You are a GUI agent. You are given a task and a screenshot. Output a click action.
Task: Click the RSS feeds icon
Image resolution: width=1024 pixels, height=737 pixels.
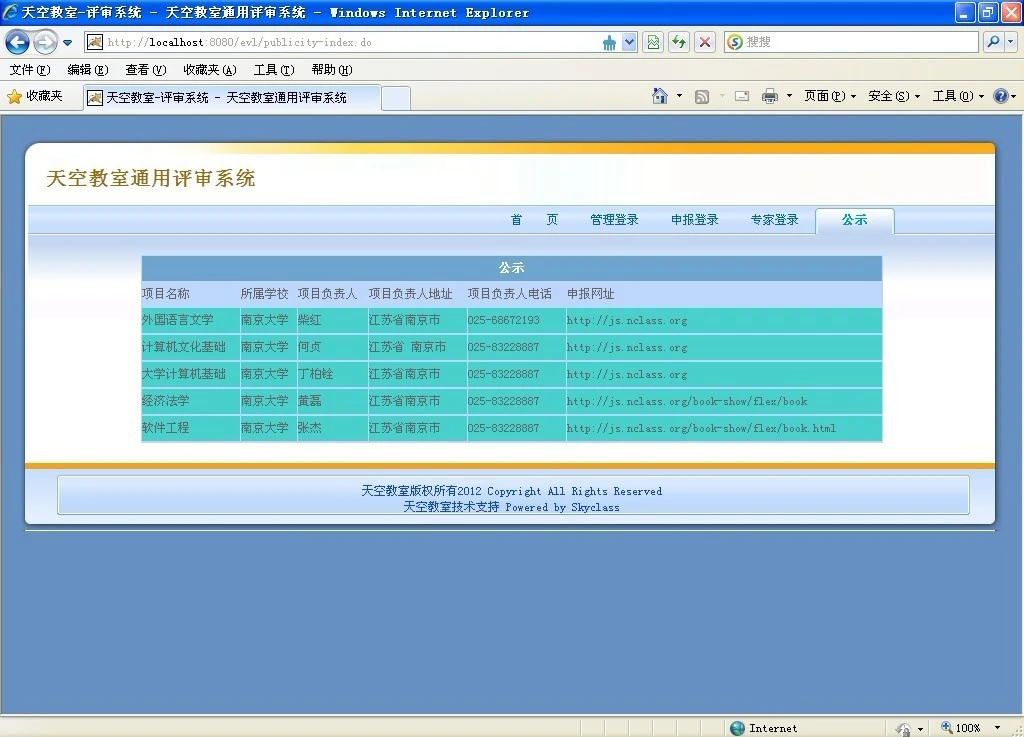[x=702, y=97]
